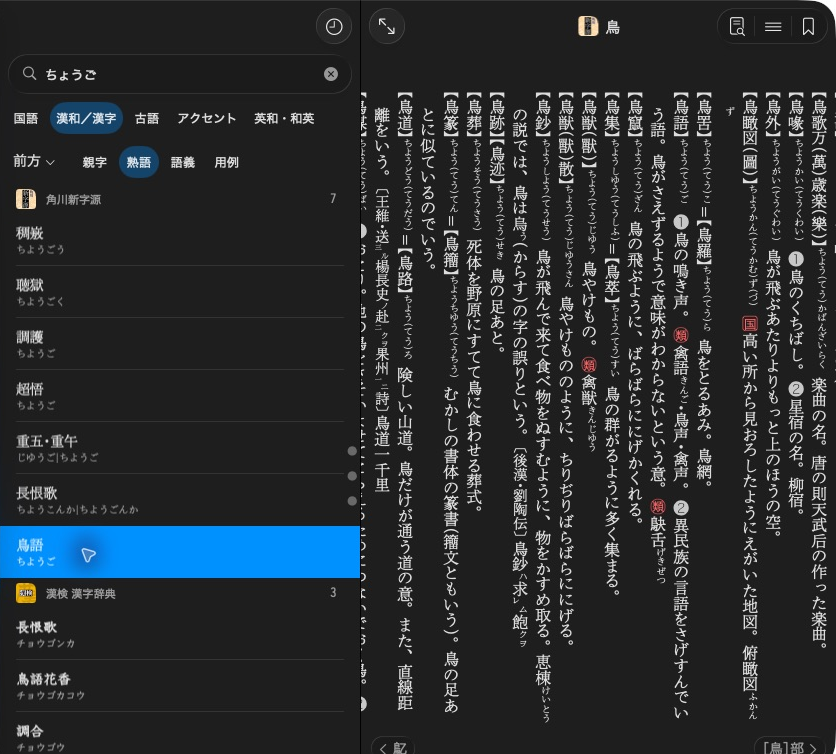Click the 【鳥語】 headword in the entry
Viewport: 836px width, 754px height.
click(x=681, y=116)
